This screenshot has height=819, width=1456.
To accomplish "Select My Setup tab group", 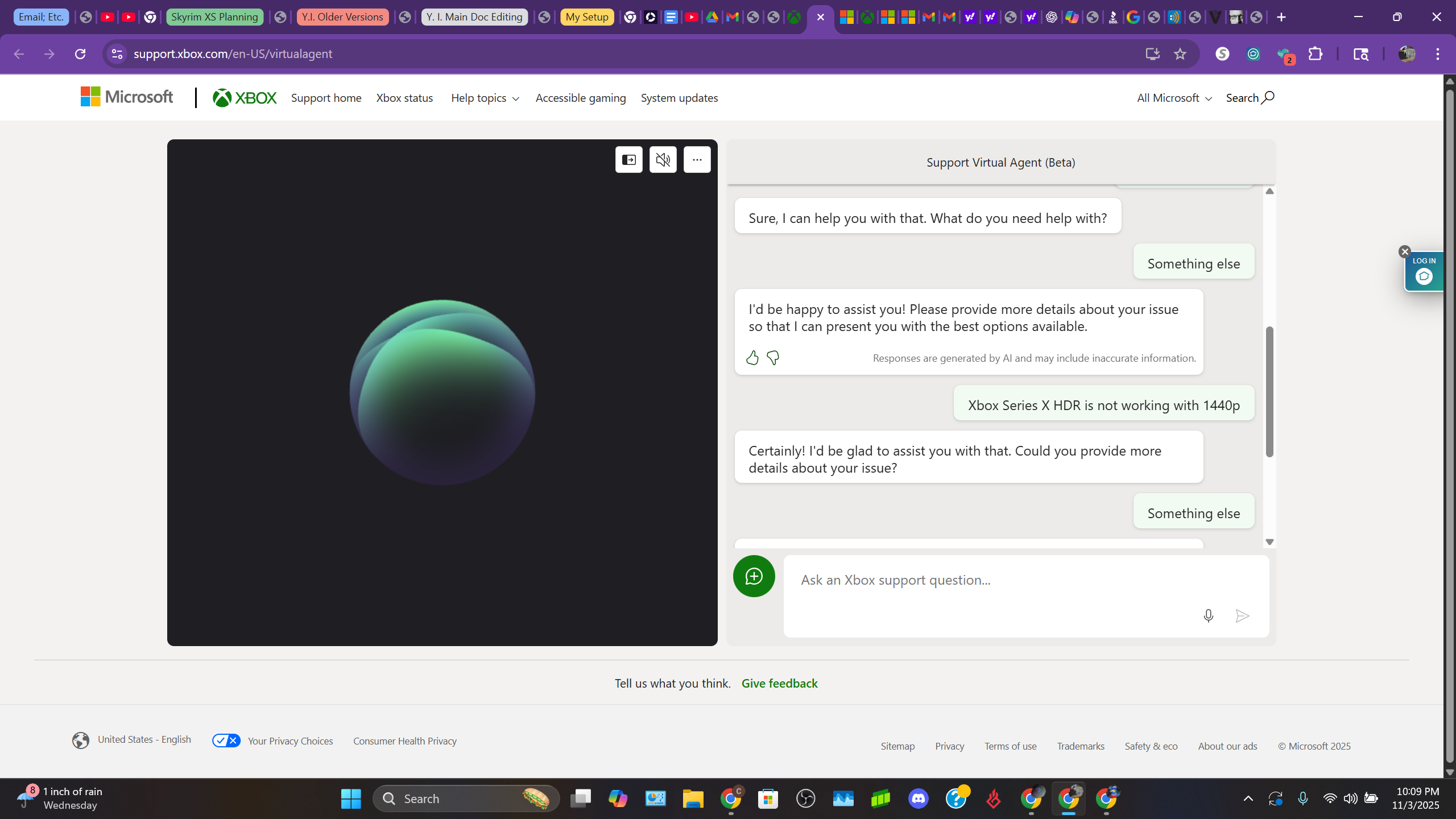I will point(587,17).
